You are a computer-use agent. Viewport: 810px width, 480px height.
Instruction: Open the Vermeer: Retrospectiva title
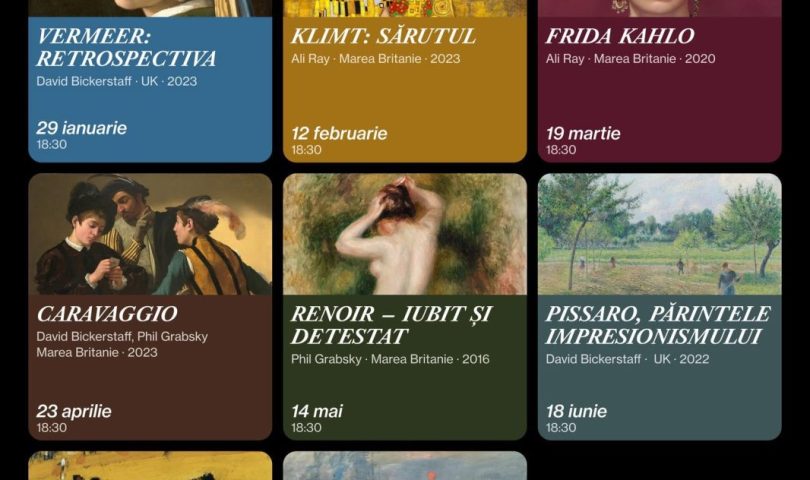click(x=127, y=47)
